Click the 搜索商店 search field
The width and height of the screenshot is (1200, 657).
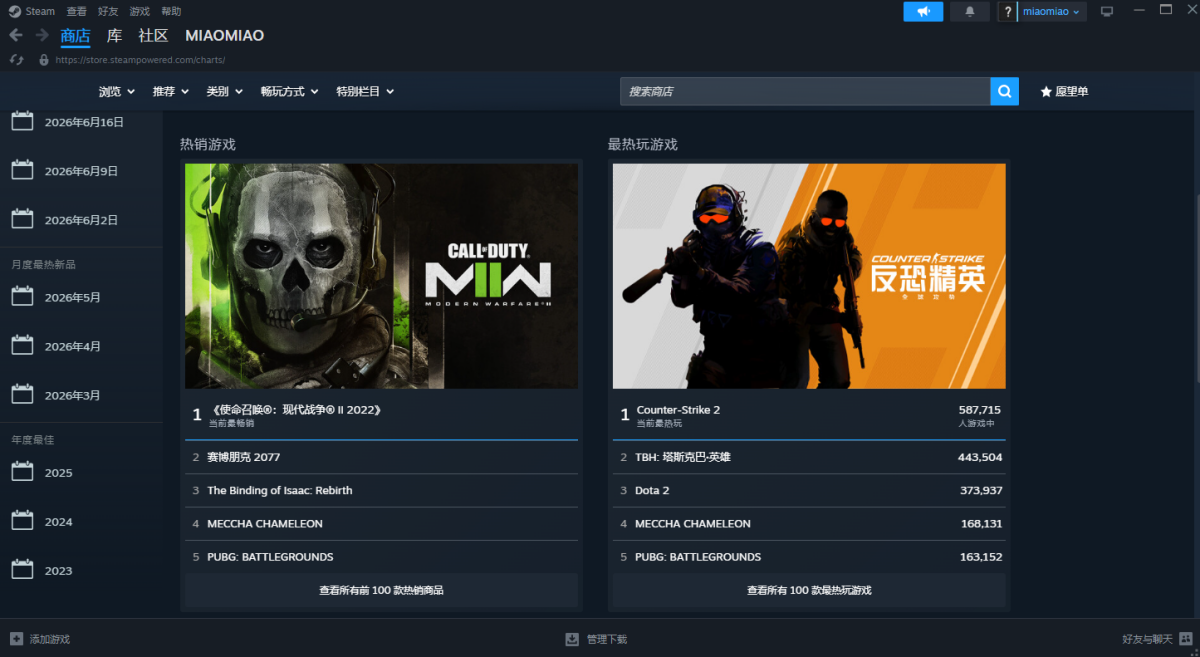point(805,91)
